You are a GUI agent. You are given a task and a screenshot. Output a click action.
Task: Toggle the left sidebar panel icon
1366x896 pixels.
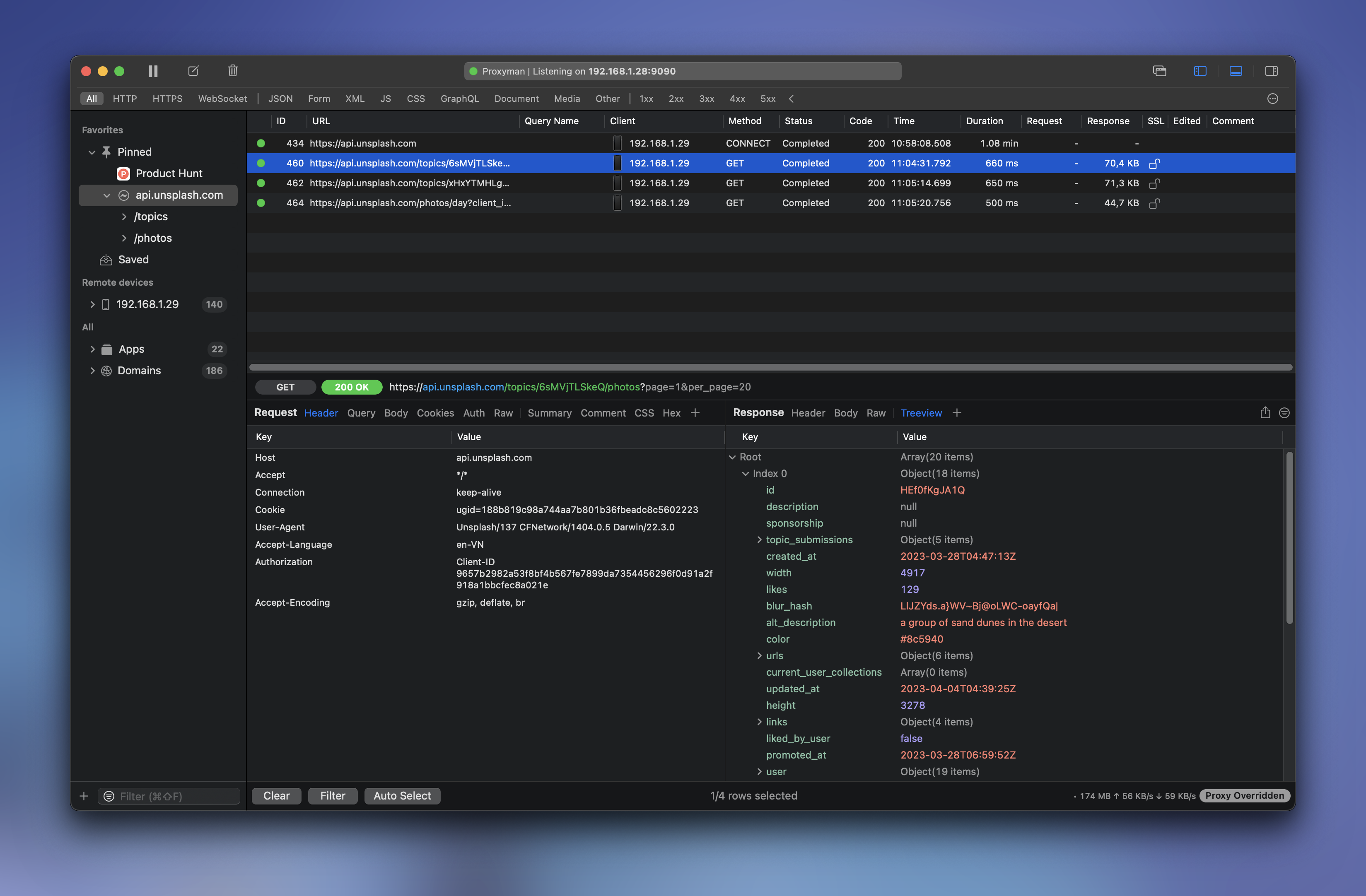[1199, 71]
